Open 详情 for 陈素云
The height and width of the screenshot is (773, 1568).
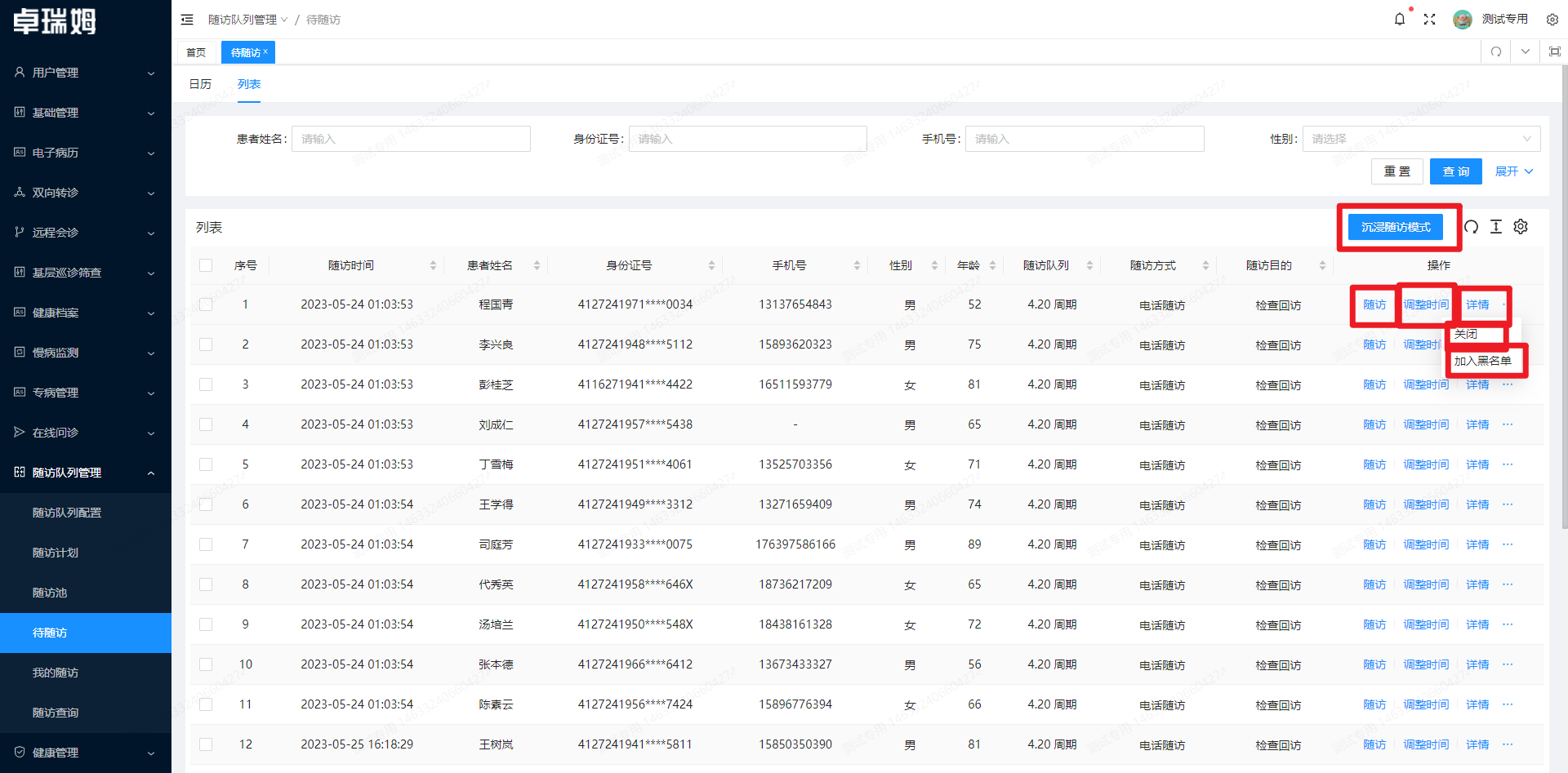coord(1477,704)
